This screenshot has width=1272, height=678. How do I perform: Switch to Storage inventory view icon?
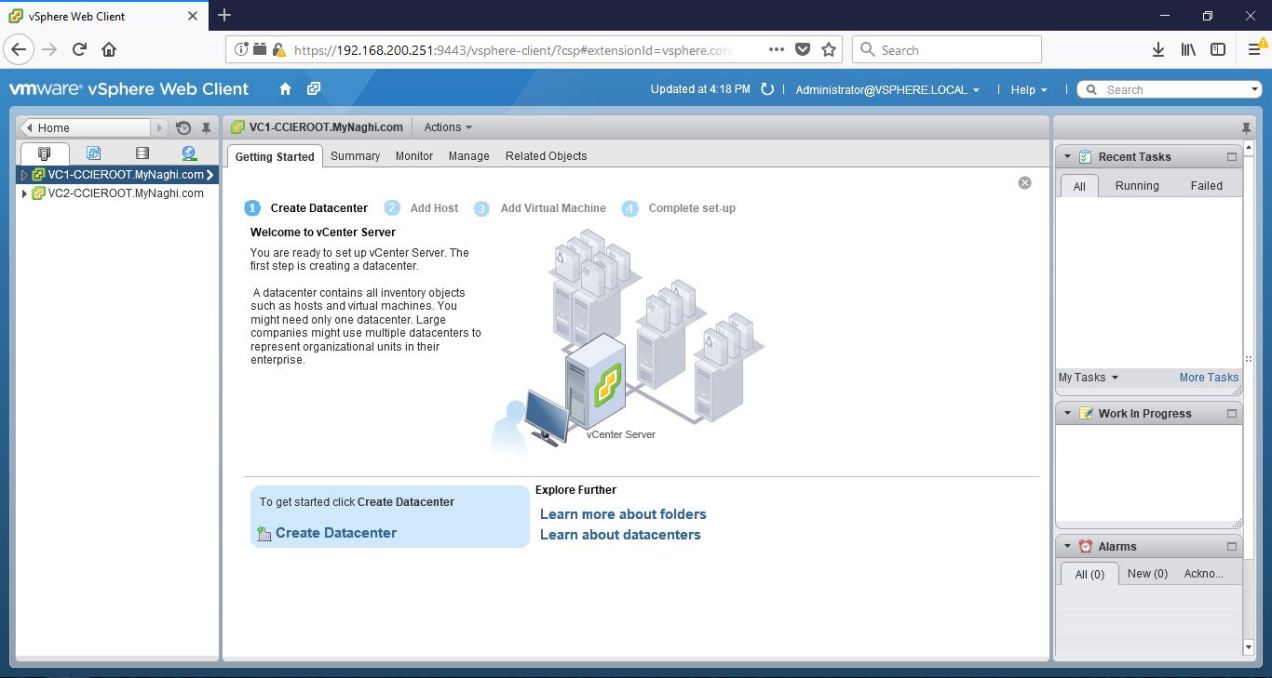point(142,154)
